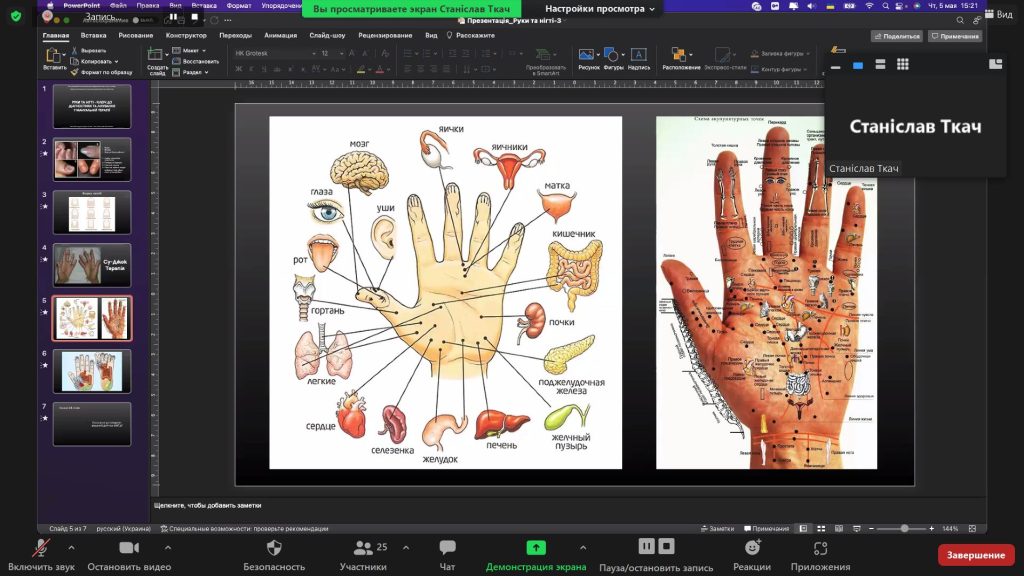Select Zoom gallery grid view icon

[903, 64]
